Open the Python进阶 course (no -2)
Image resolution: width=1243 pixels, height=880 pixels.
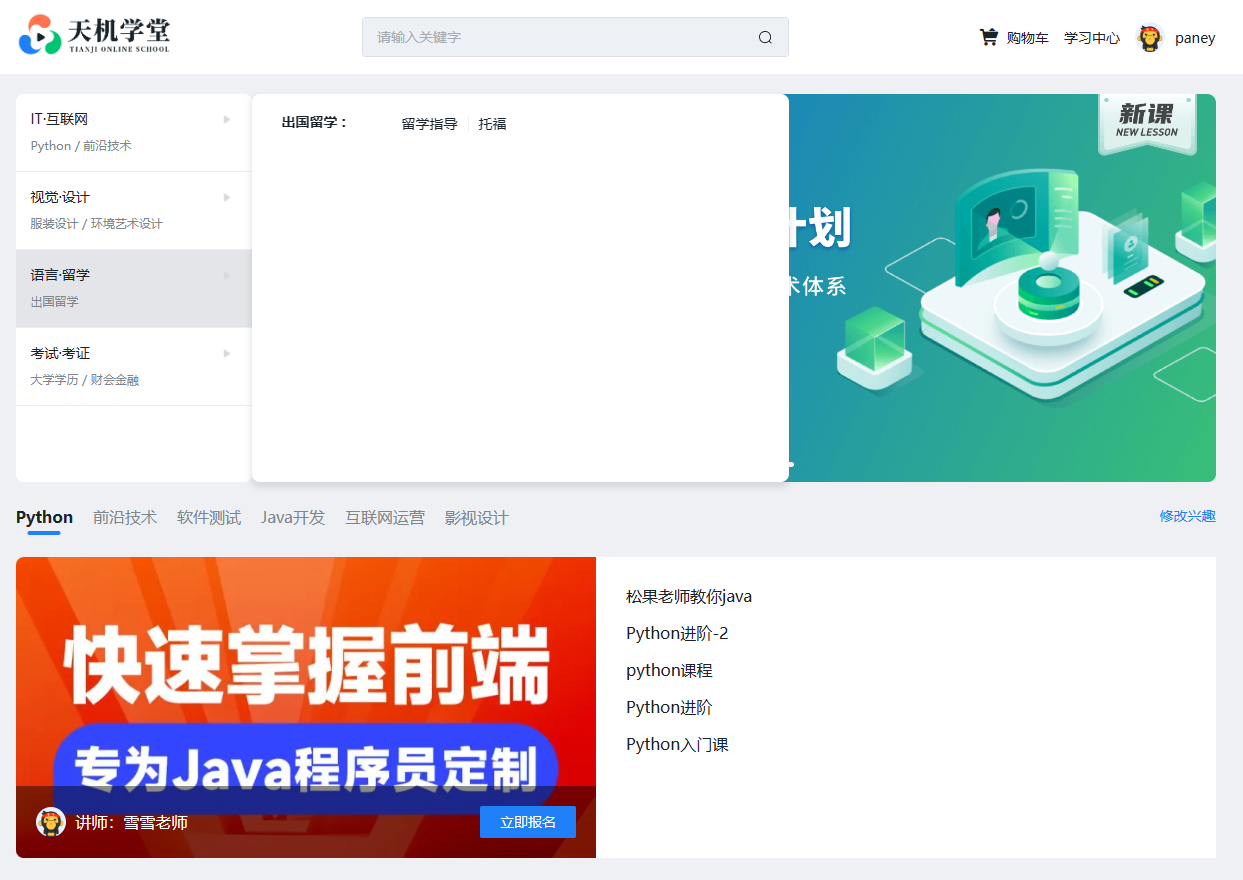669,707
